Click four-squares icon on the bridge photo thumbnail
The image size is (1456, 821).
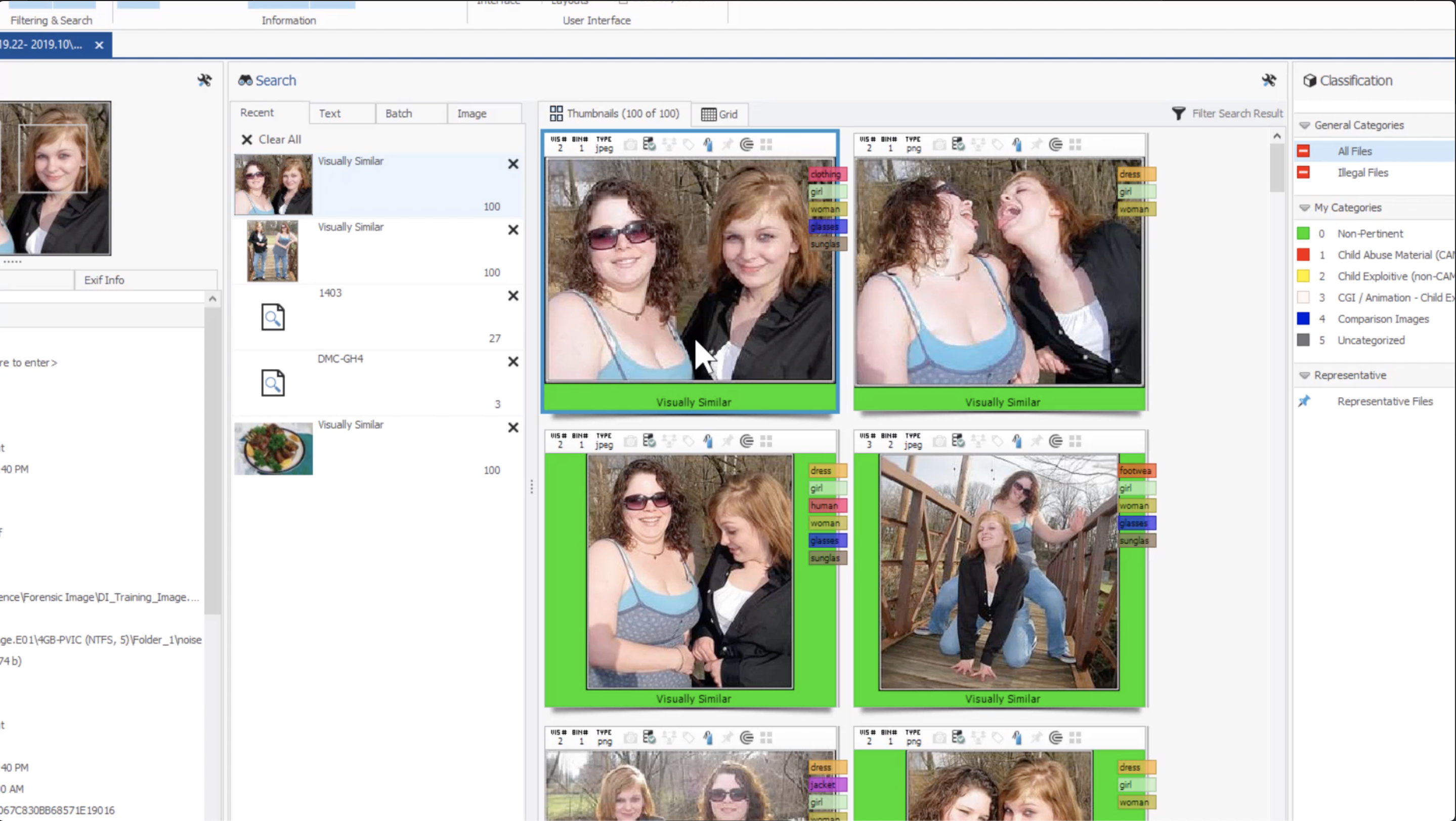pyautogui.click(x=1075, y=441)
